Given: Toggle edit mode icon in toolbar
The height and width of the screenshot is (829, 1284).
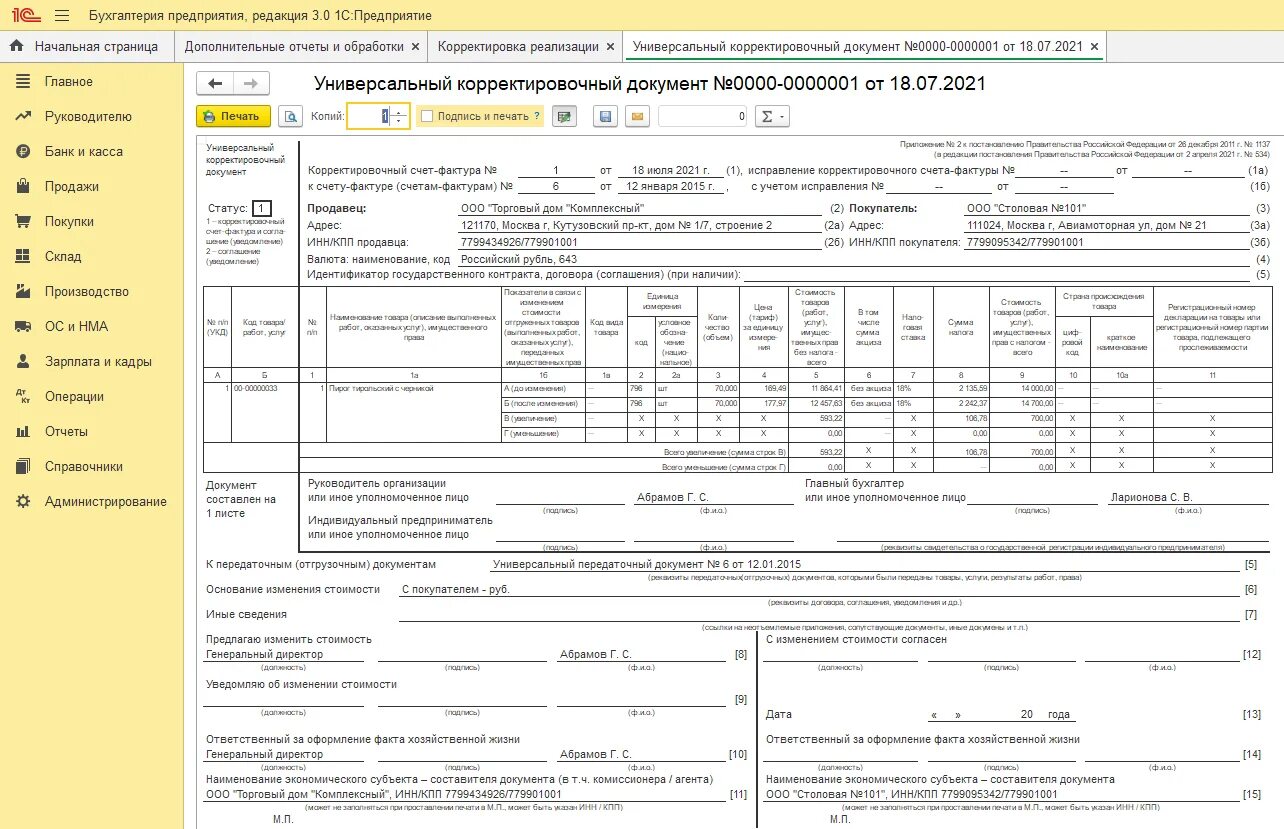Looking at the screenshot, I should click(565, 116).
